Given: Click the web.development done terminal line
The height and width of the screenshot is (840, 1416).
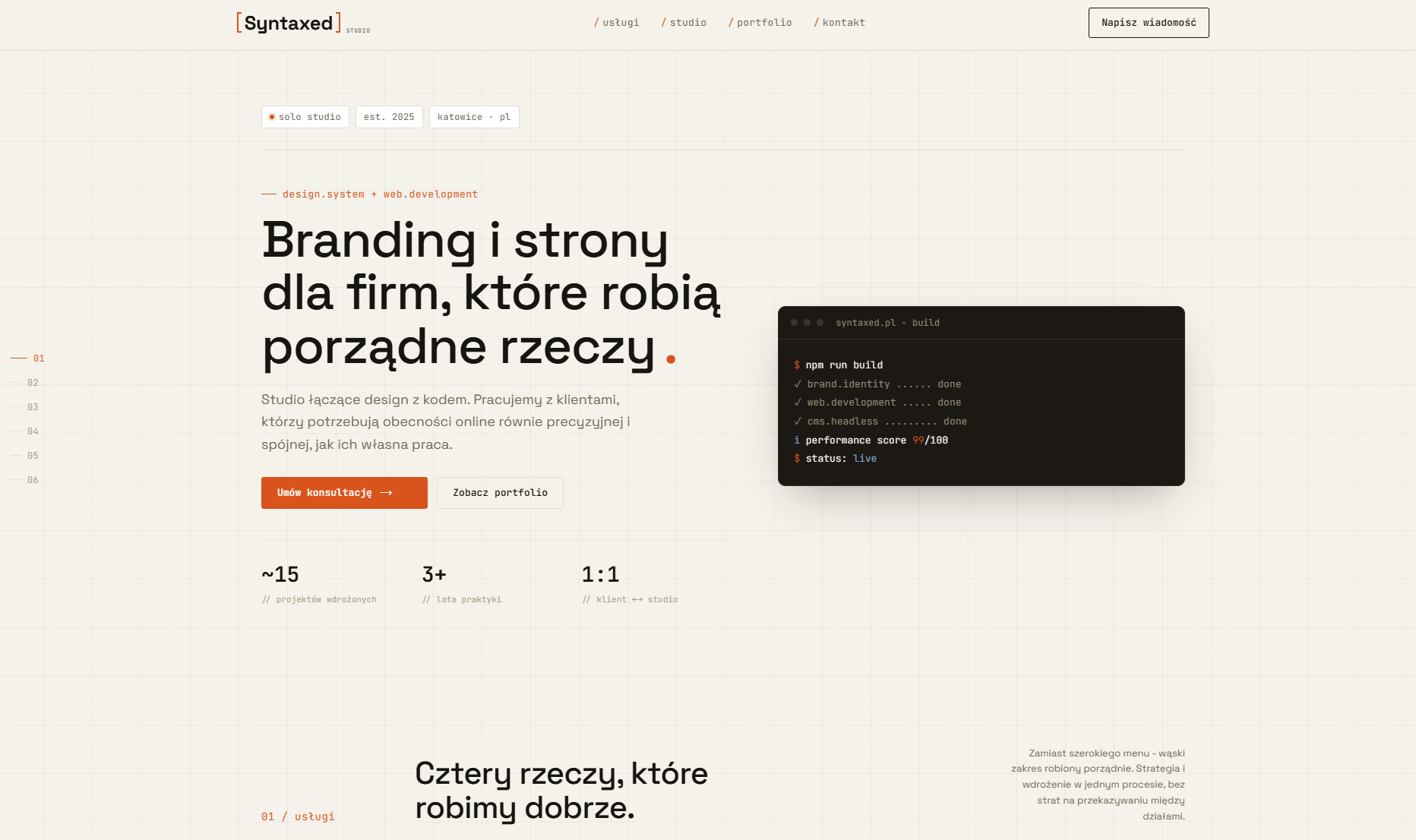Looking at the screenshot, I should click(877, 403).
